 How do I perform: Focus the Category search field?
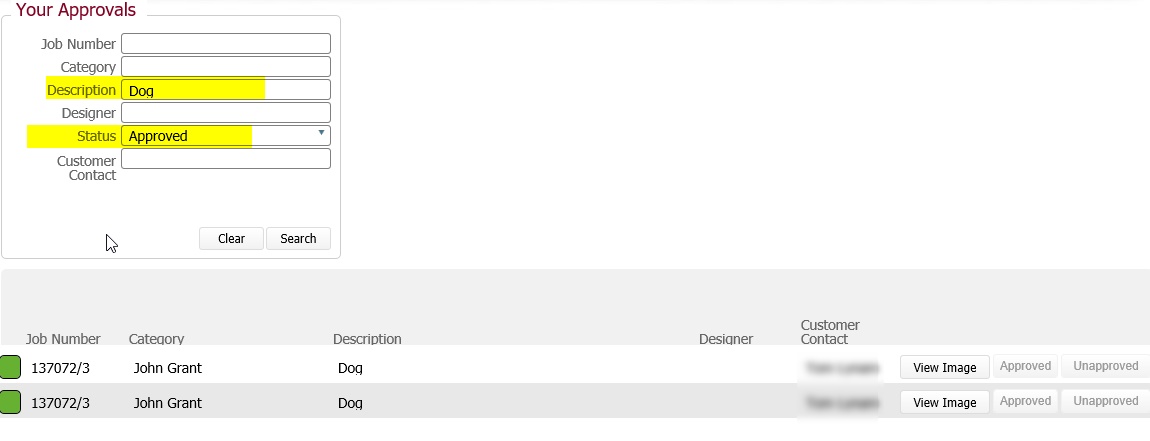(225, 67)
